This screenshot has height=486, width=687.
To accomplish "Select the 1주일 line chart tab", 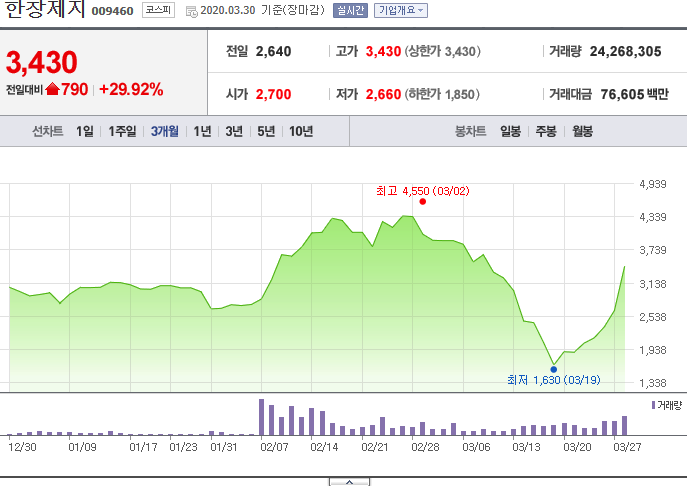I will pos(122,131).
